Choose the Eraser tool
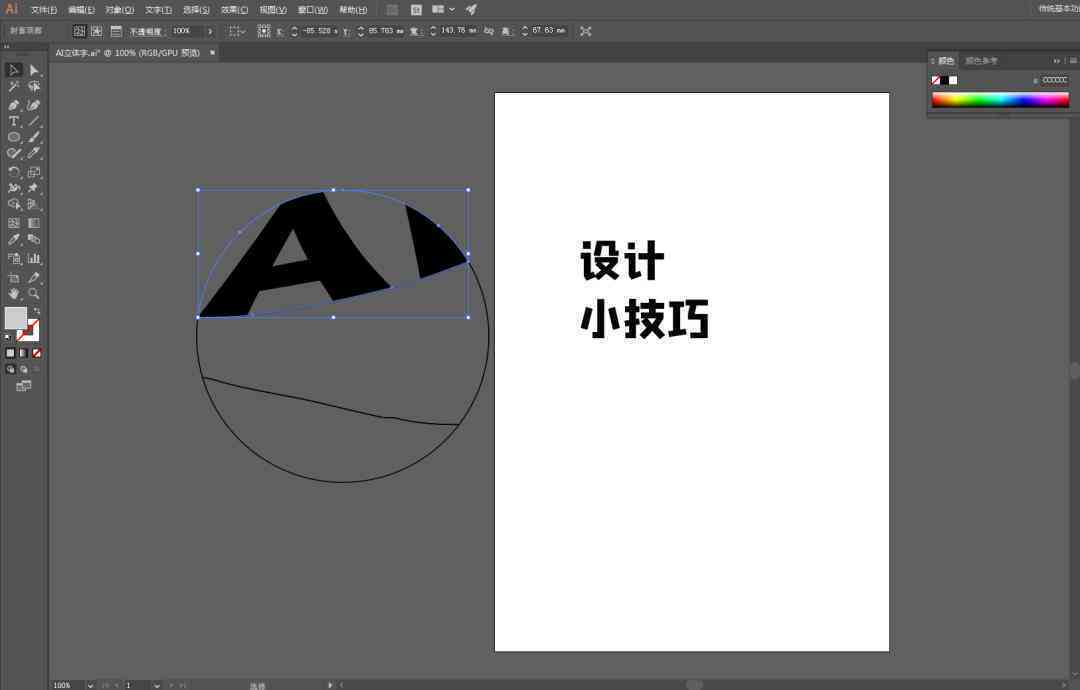Screen dimensions: 1080x690 34,154
